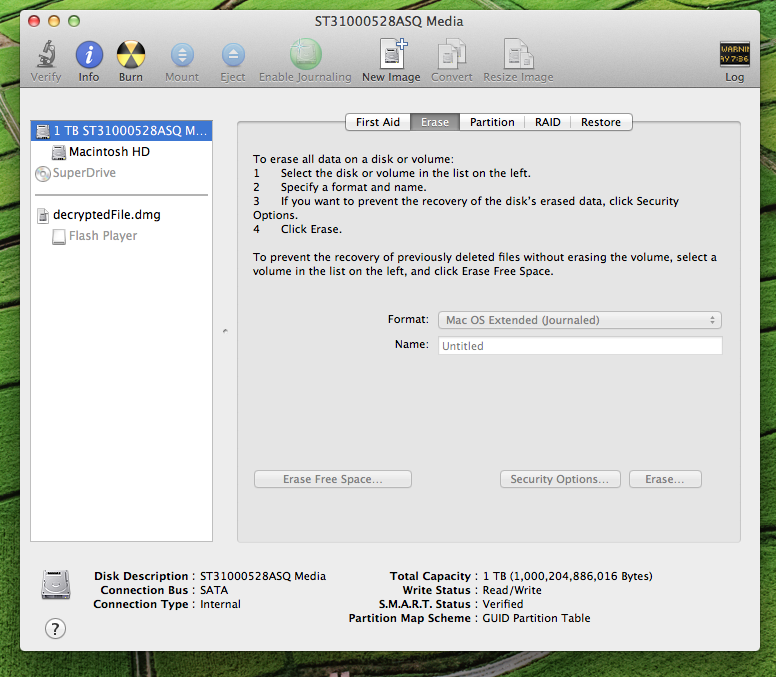Click the Name text field
The image size is (776, 677).
(580, 345)
